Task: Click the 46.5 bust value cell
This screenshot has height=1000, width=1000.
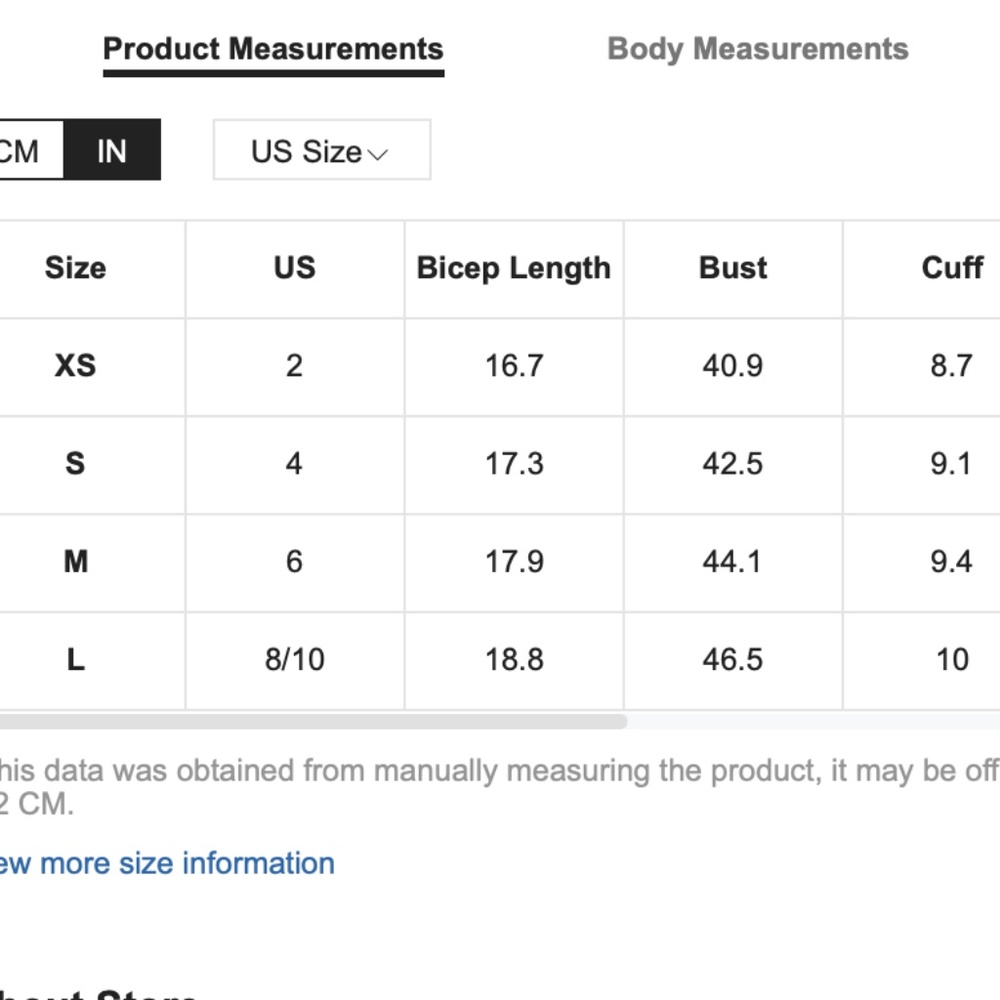Action: [733, 660]
